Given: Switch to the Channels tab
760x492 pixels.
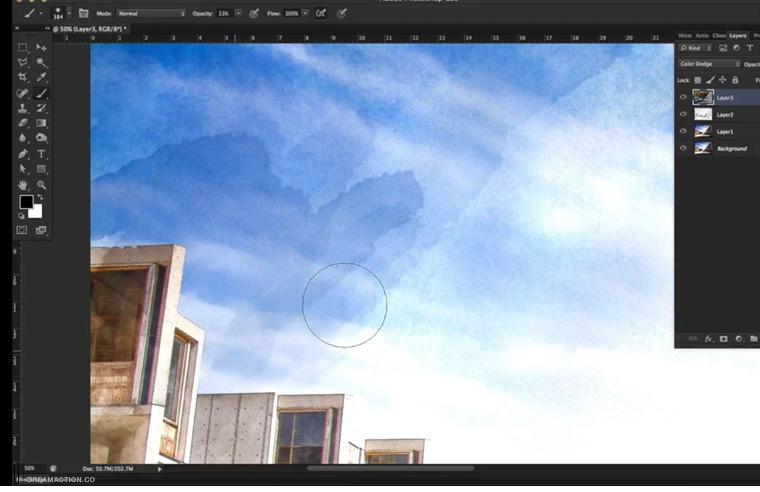Looking at the screenshot, I should tap(719, 35).
